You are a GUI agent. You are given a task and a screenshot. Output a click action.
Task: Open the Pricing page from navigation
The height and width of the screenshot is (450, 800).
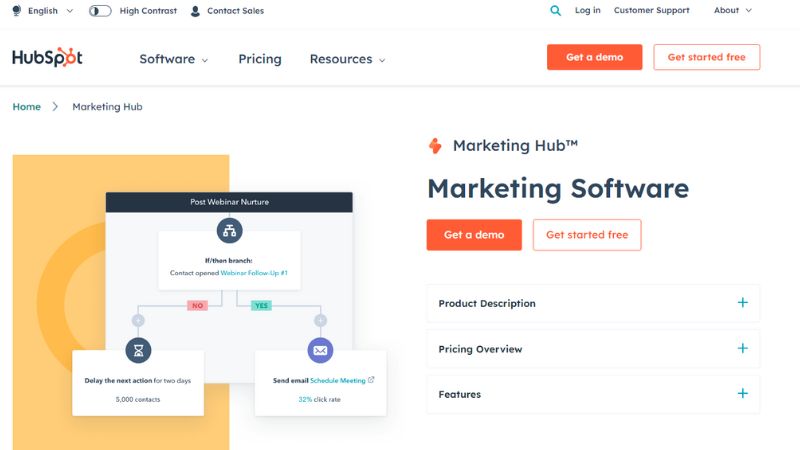tap(260, 59)
